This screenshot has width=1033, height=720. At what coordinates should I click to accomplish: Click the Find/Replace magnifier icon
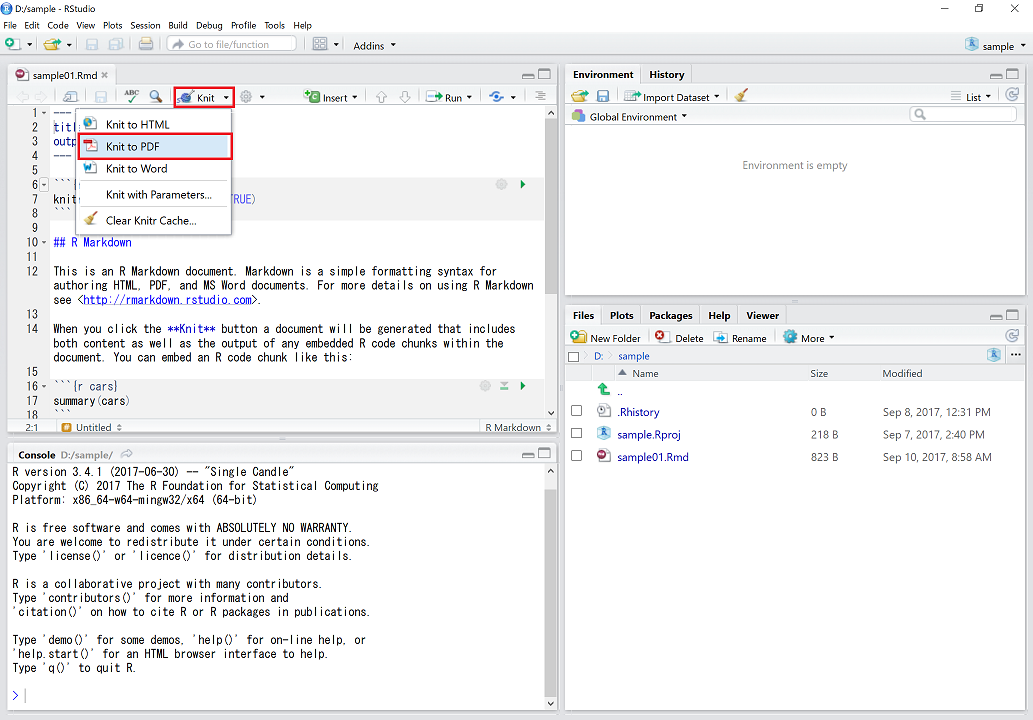tap(155, 96)
